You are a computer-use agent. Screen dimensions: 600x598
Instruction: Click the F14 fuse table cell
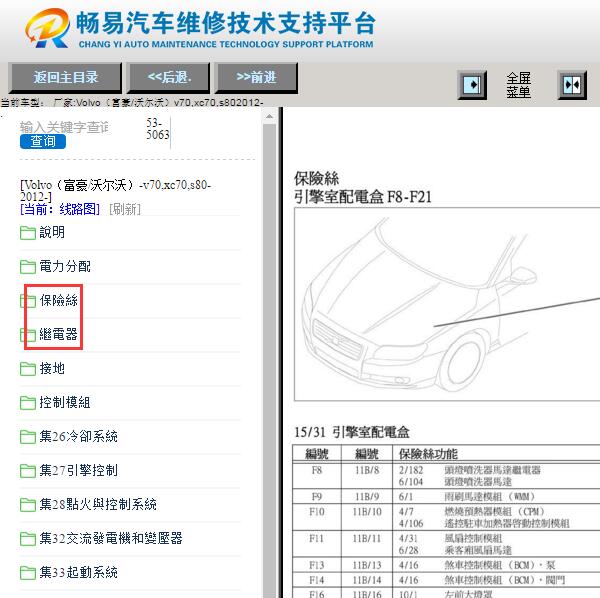317,580
